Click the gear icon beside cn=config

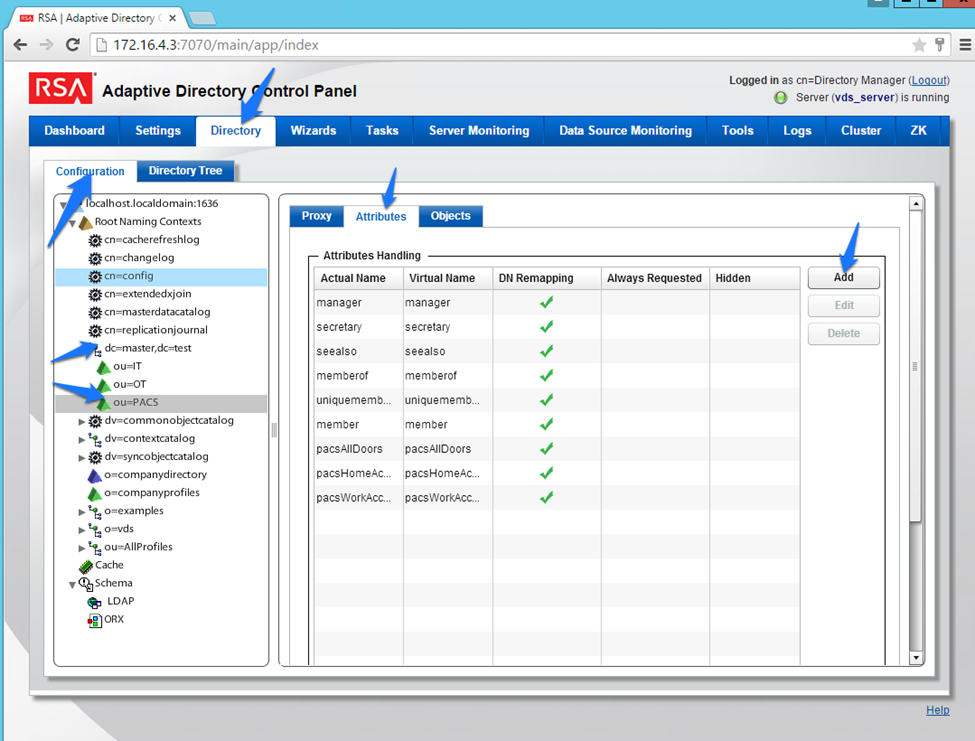point(95,276)
